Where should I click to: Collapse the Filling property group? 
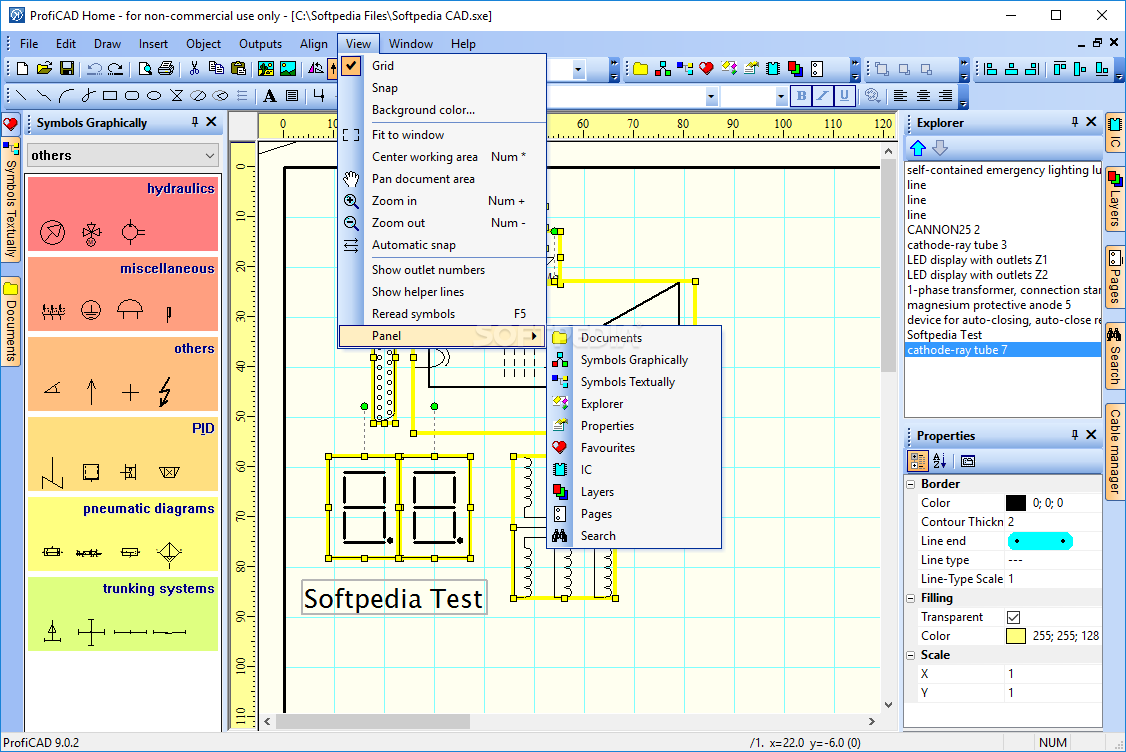pos(911,598)
